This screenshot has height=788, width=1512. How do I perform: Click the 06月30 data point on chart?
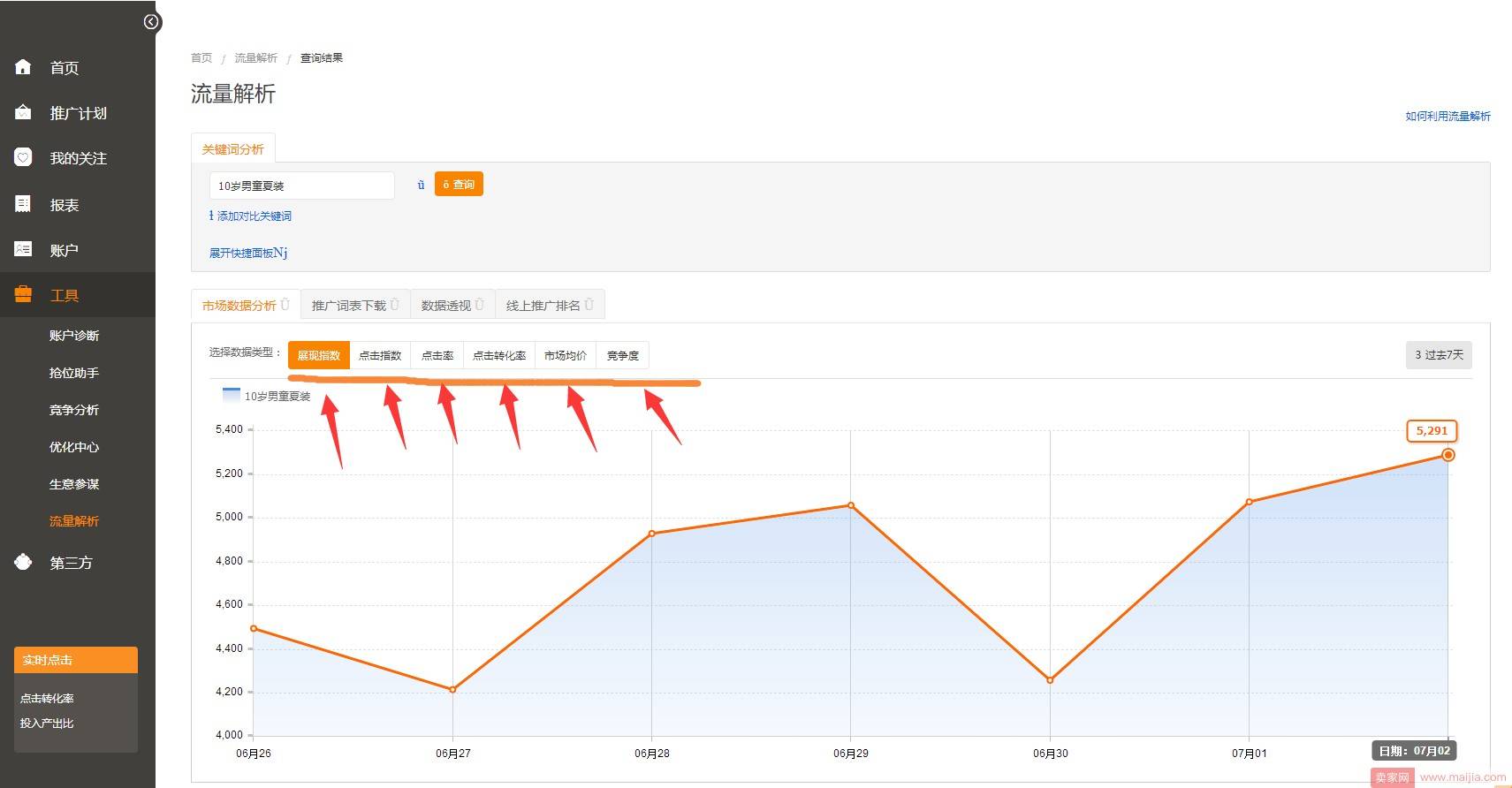pos(1050,680)
